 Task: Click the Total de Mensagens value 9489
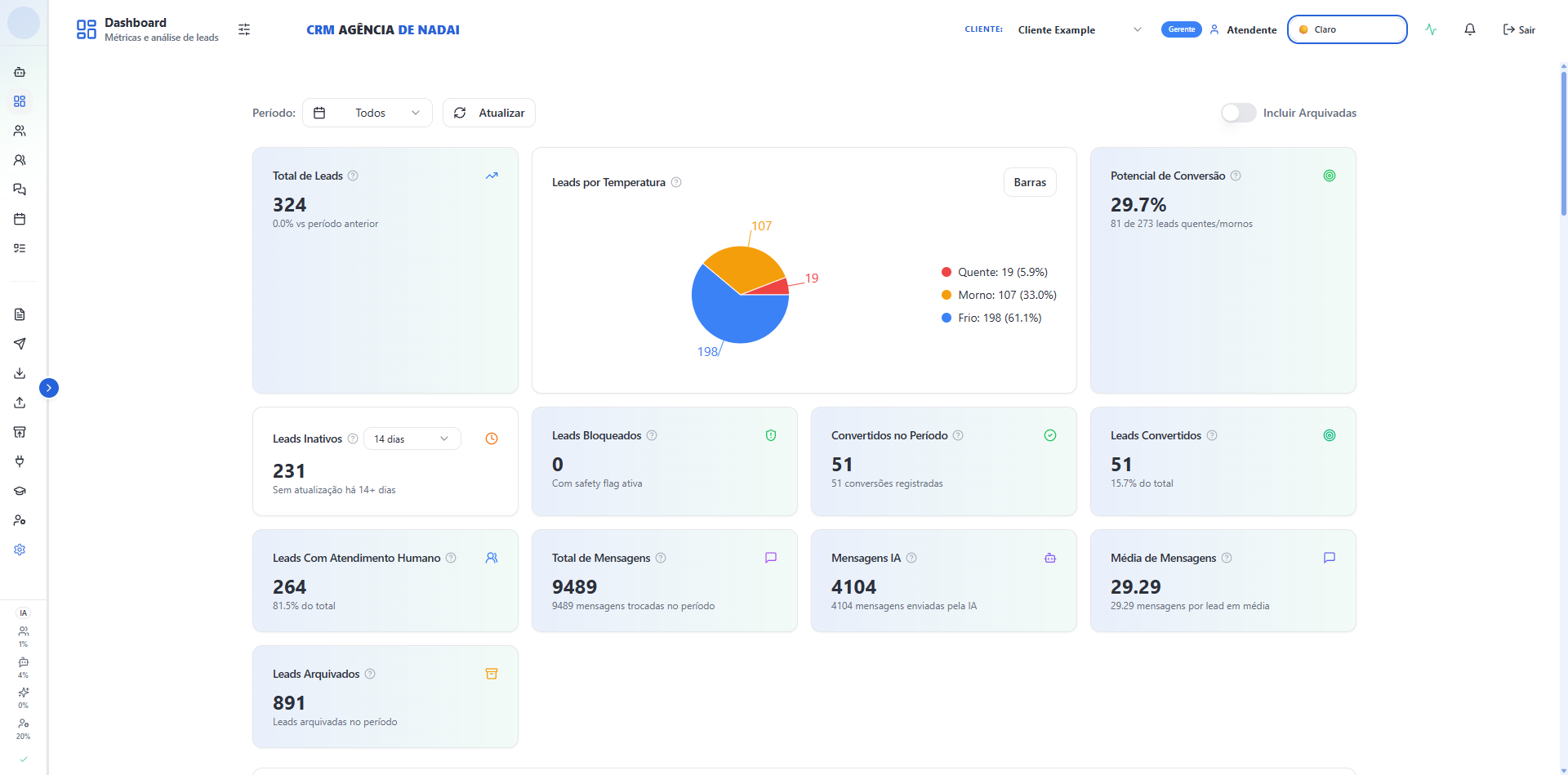point(574,587)
